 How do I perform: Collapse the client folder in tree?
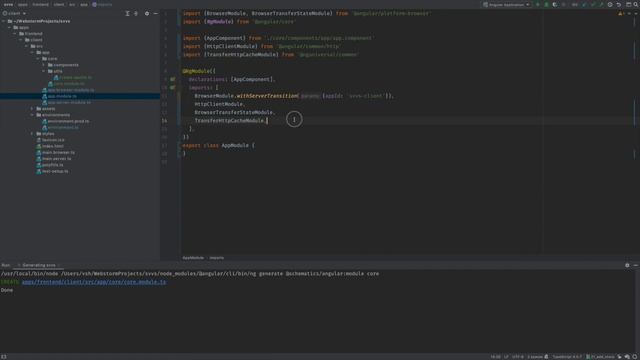pos(21,40)
